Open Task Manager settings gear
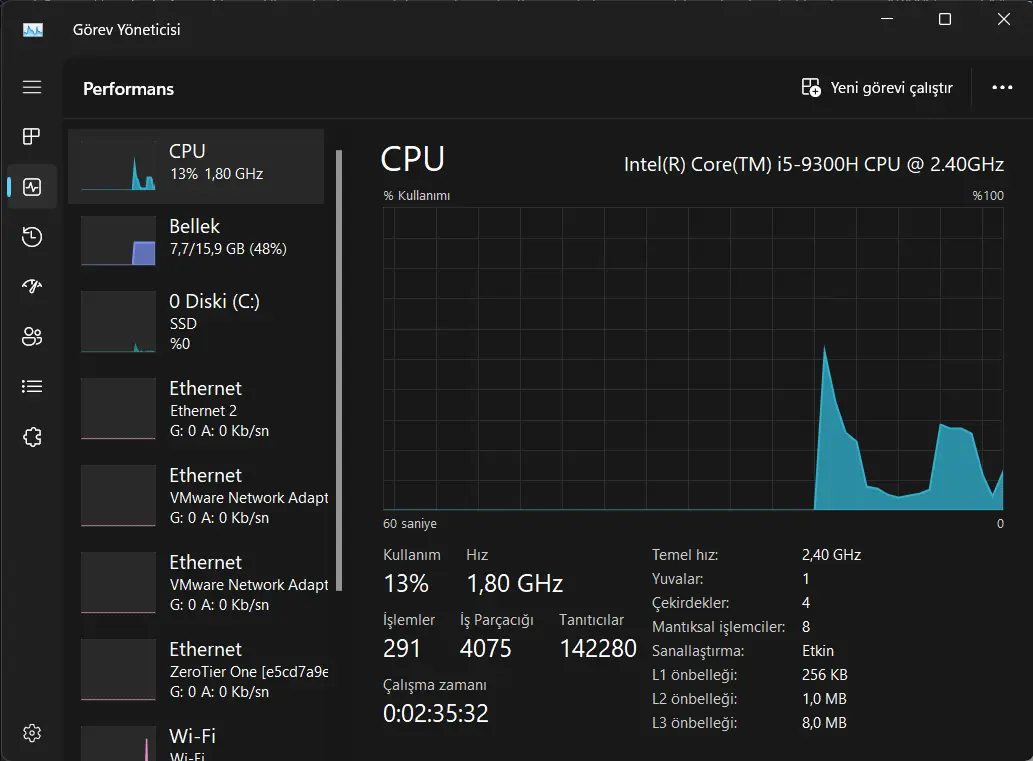The height and width of the screenshot is (761, 1033). point(32,733)
